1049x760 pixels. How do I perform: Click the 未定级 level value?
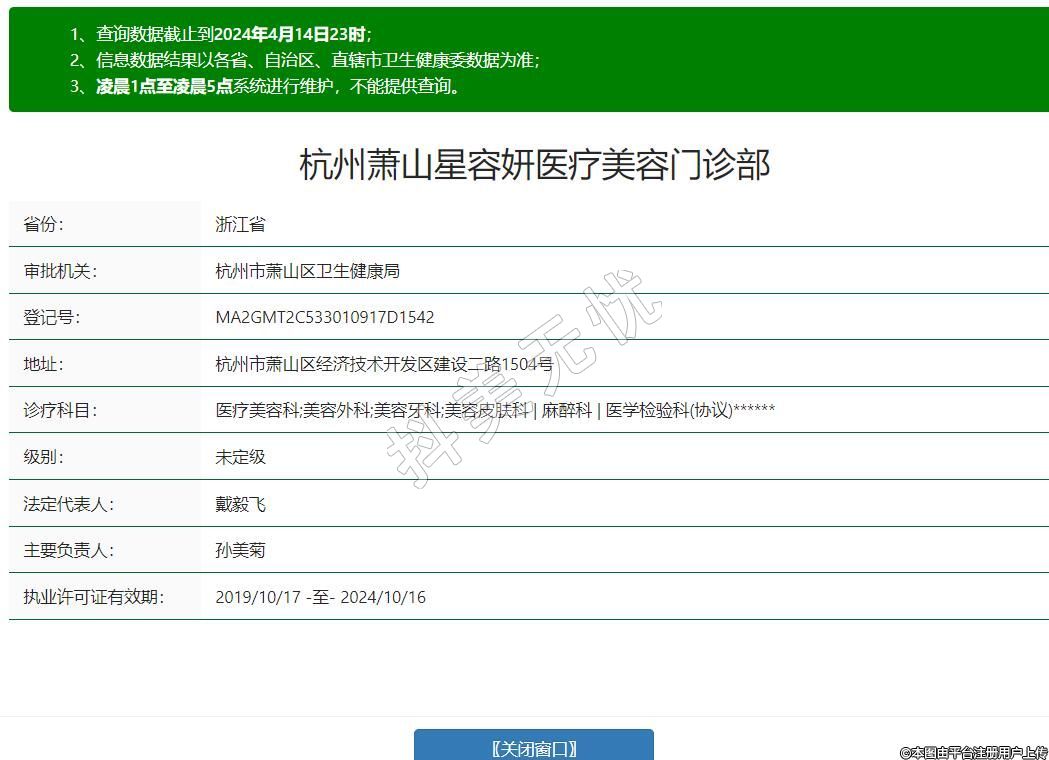[x=240, y=457]
